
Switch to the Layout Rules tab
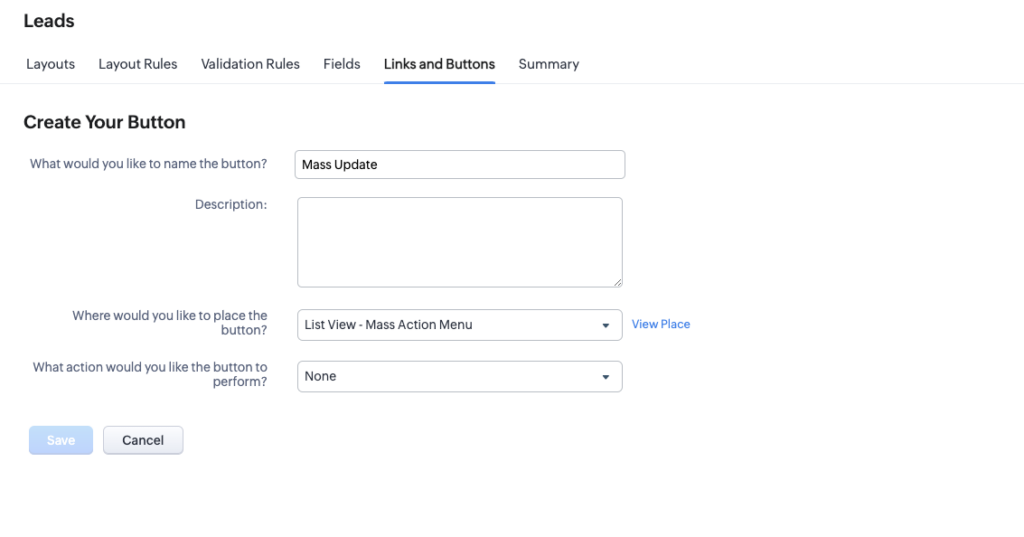pyautogui.click(x=137, y=64)
